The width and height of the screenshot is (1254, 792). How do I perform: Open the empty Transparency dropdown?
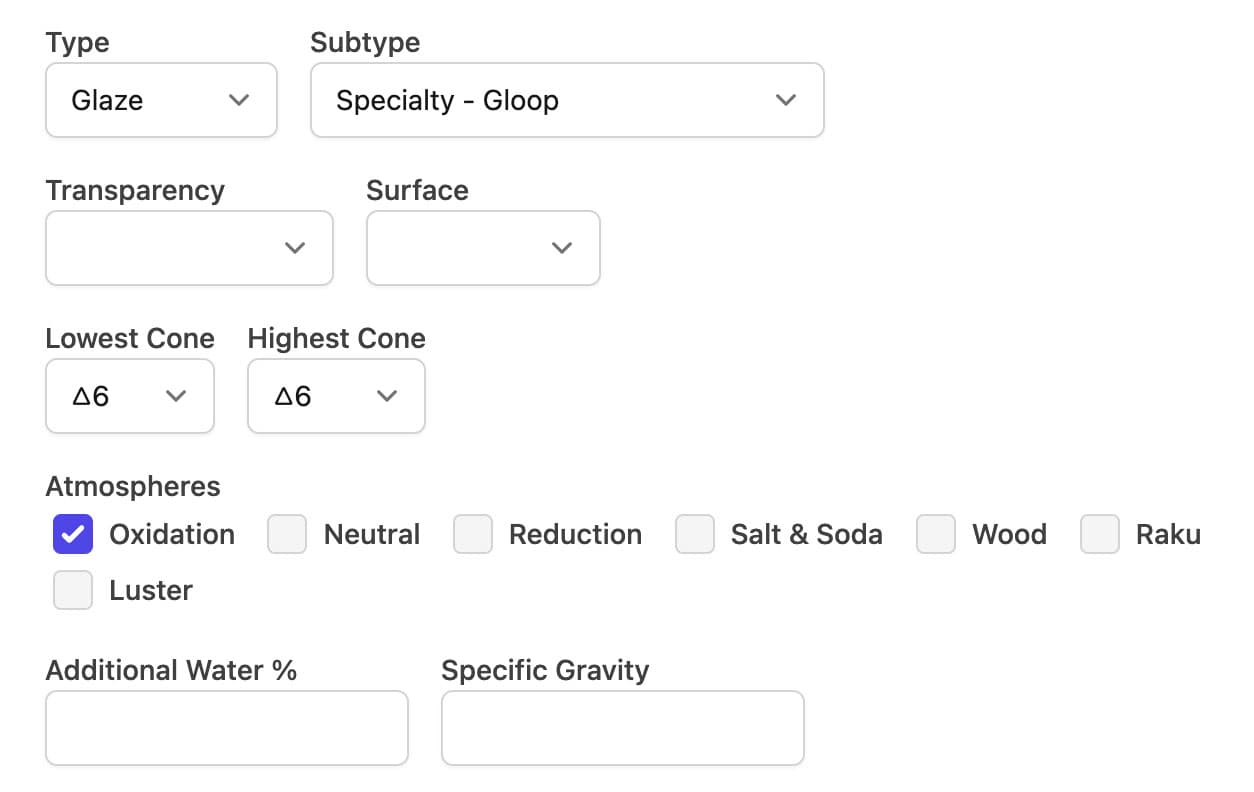pyautogui.click(x=189, y=248)
